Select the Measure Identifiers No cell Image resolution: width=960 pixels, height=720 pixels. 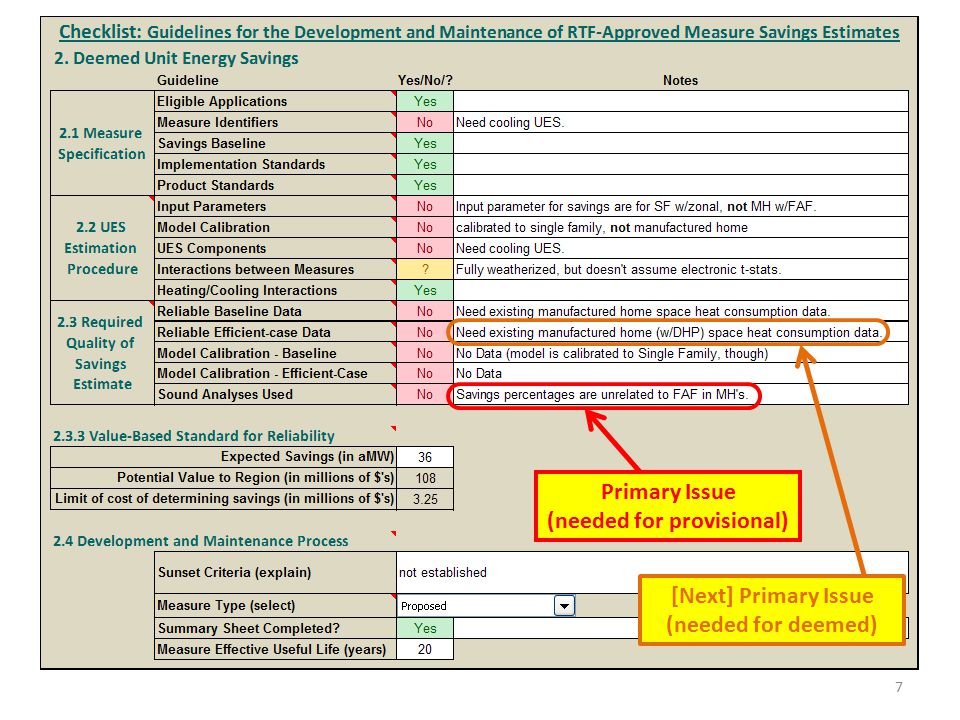[x=425, y=122]
